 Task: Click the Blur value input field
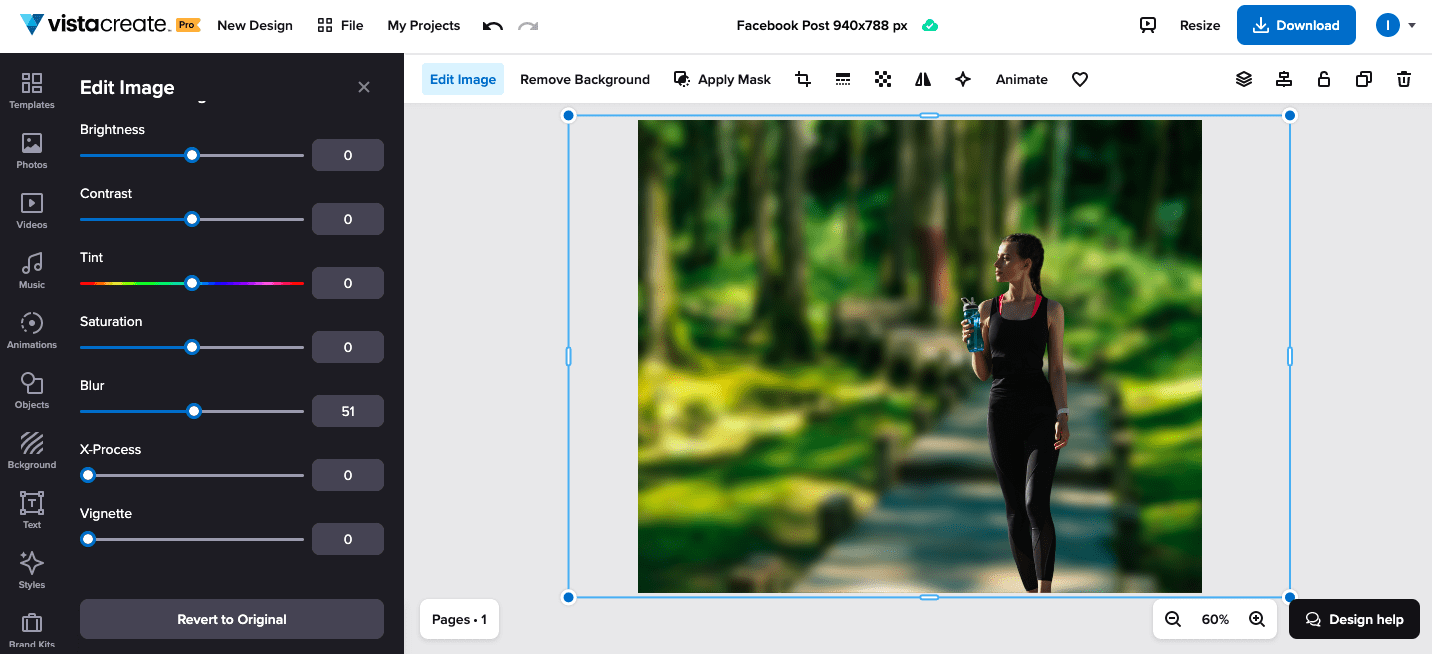(x=347, y=411)
